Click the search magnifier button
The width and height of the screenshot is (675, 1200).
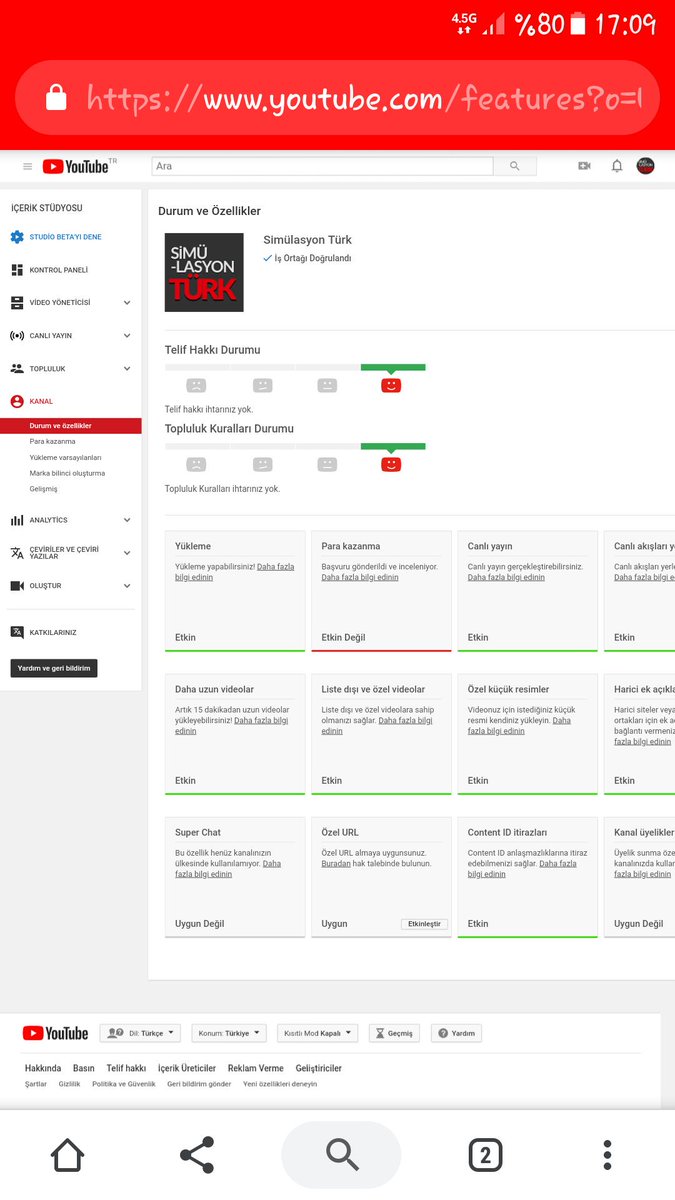click(x=515, y=166)
